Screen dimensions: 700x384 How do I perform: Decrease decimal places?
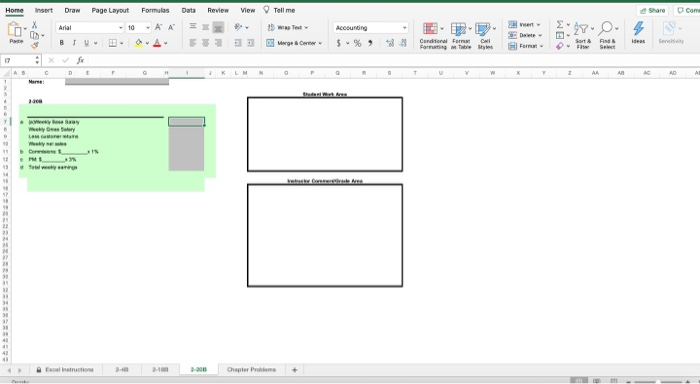tap(403, 43)
